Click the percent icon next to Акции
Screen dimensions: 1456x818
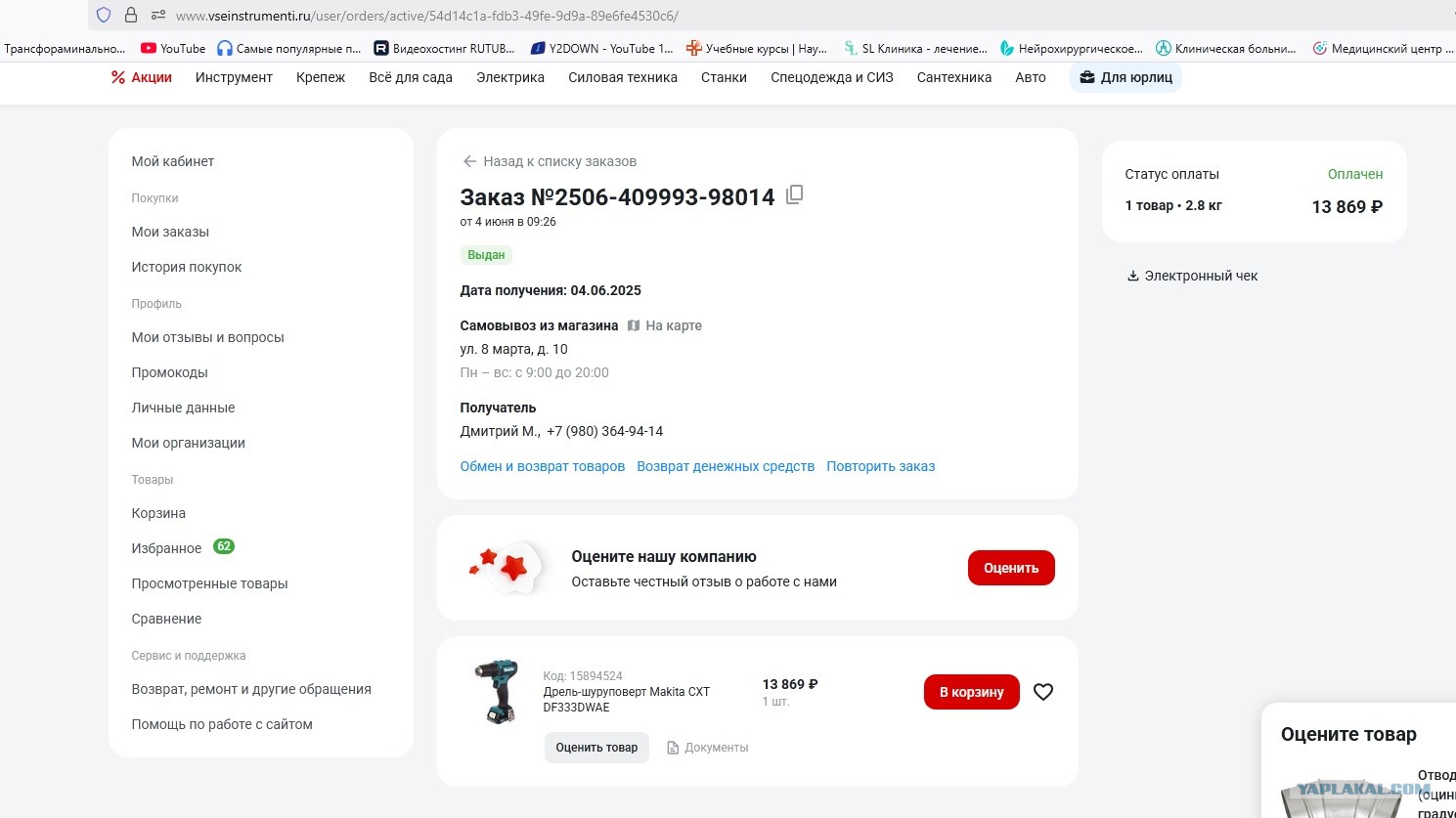point(118,77)
